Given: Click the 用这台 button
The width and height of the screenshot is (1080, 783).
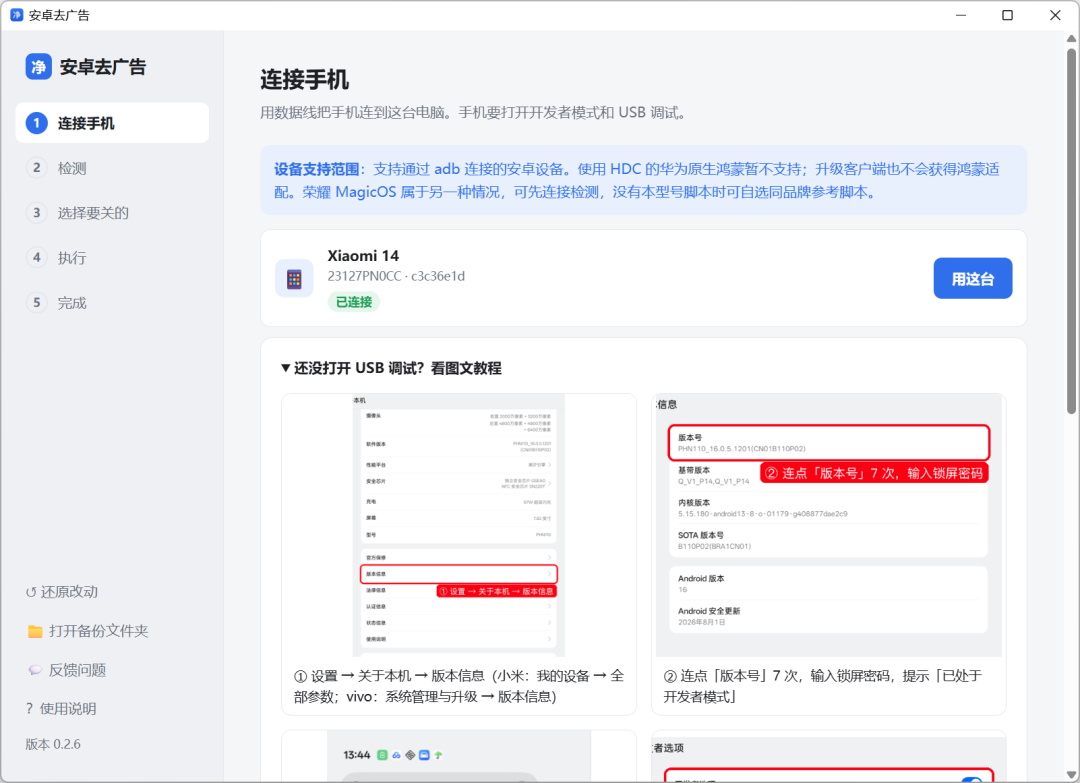Looking at the screenshot, I should coord(973,278).
